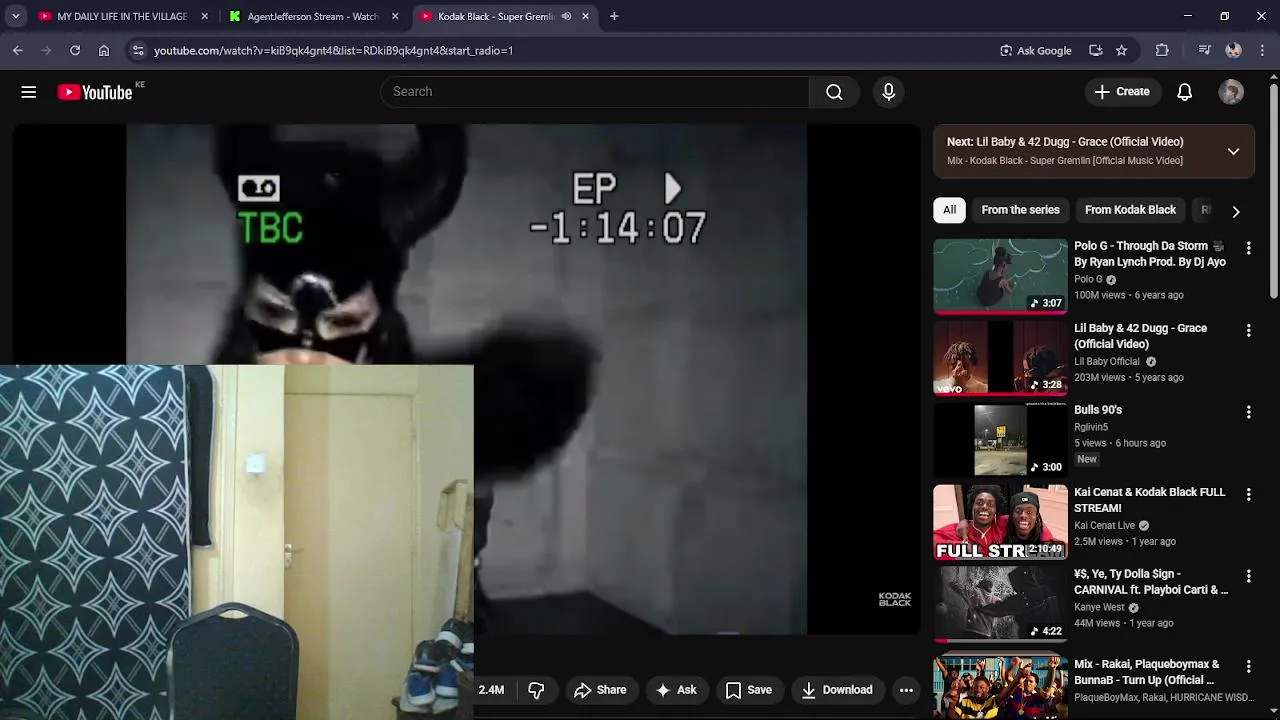Open Lil Baby Grace video thumbnail

coord(1000,358)
